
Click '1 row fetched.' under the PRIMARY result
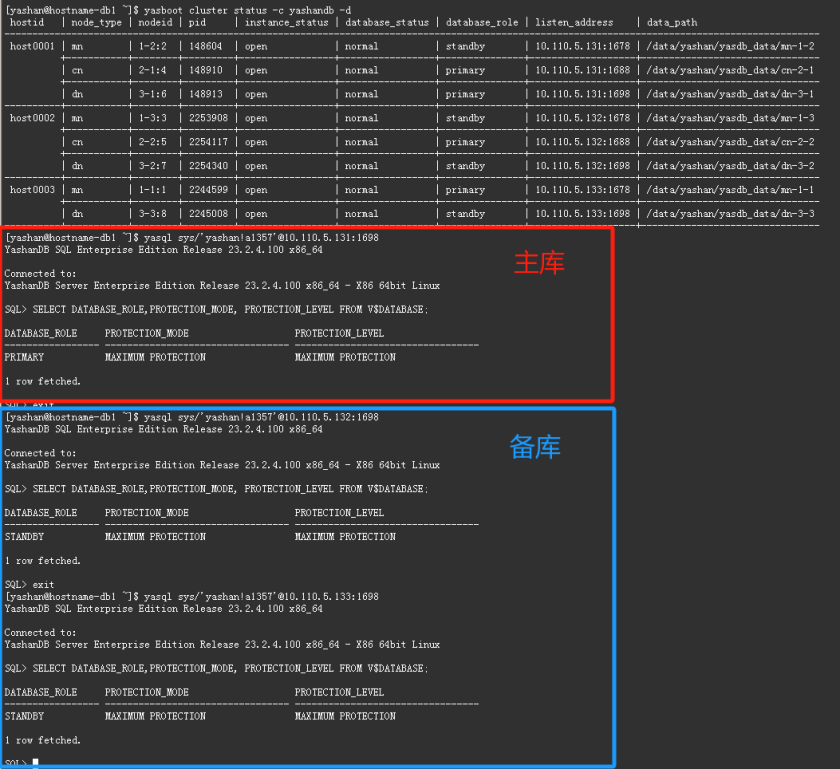(43, 381)
